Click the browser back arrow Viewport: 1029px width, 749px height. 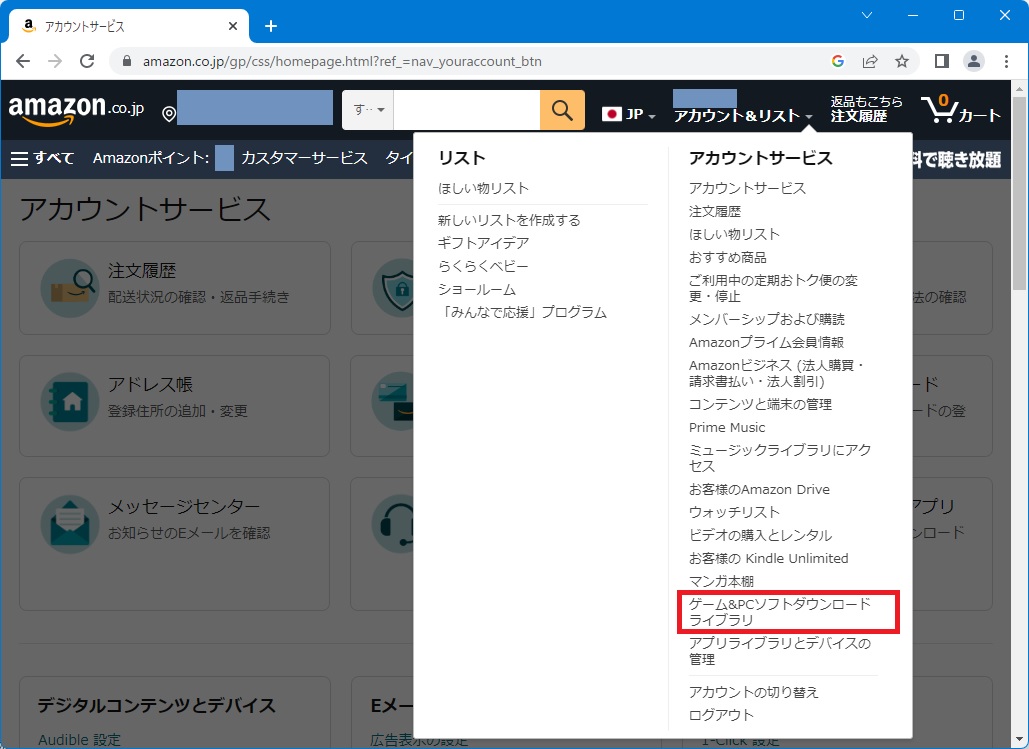(x=23, y=61)
